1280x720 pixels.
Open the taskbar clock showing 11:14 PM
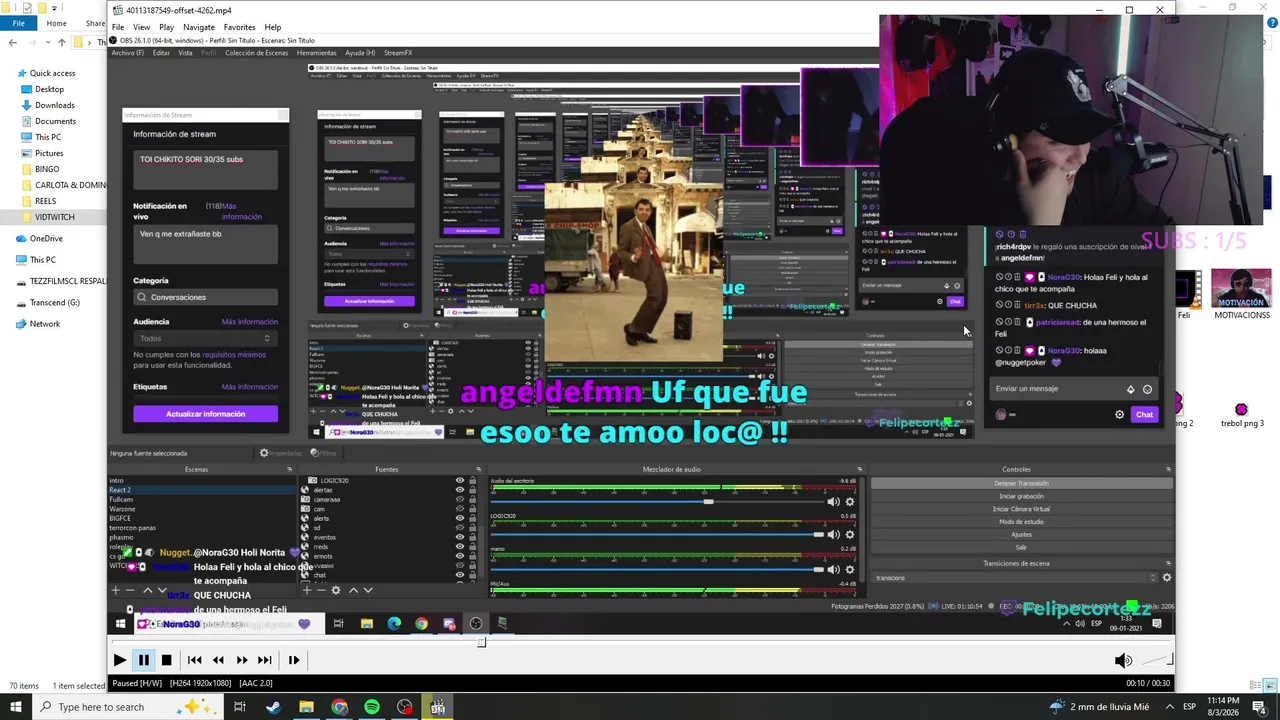pos(1225,707)
